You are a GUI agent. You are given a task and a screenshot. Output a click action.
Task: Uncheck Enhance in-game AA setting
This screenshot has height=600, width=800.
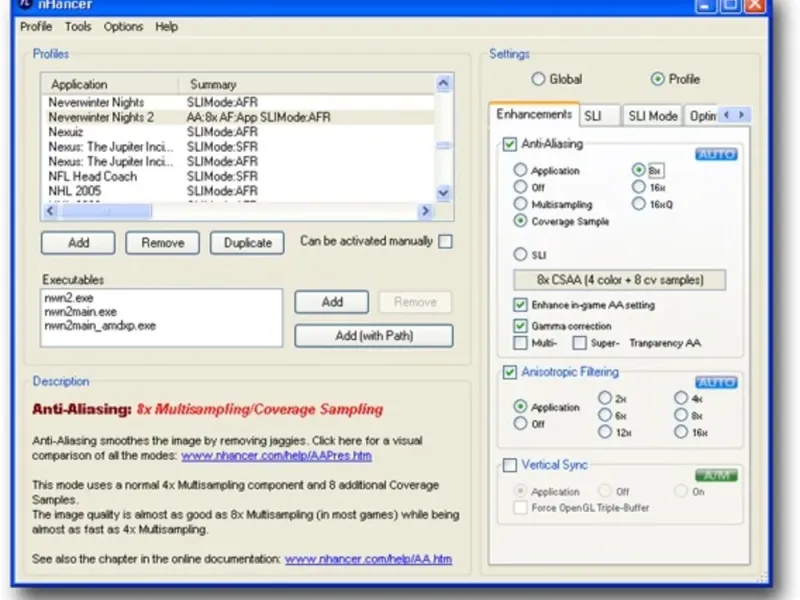[x=520, y=305]
